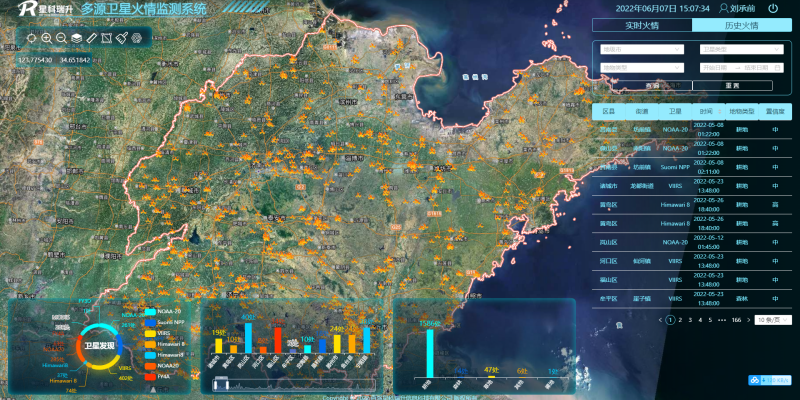Click the start date range input field
This screenshot has height=400, width=800.
click(x=716, y=67)
